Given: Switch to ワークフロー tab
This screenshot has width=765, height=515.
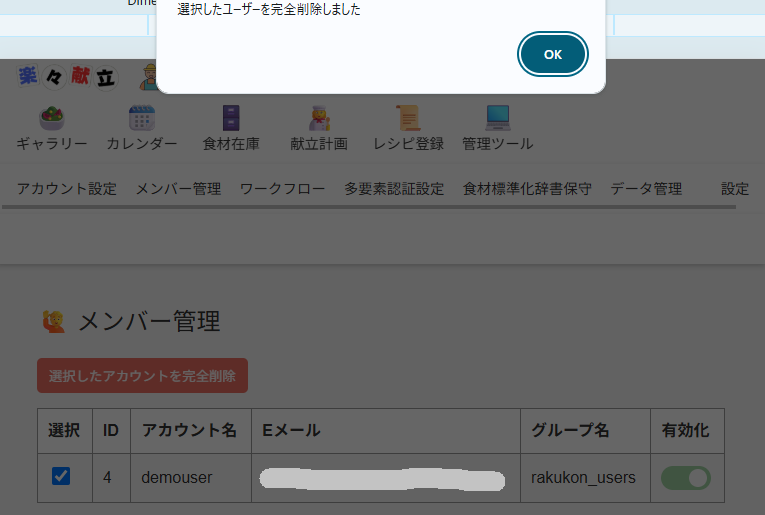Looking at the screenshot, I should pos(282,189).
